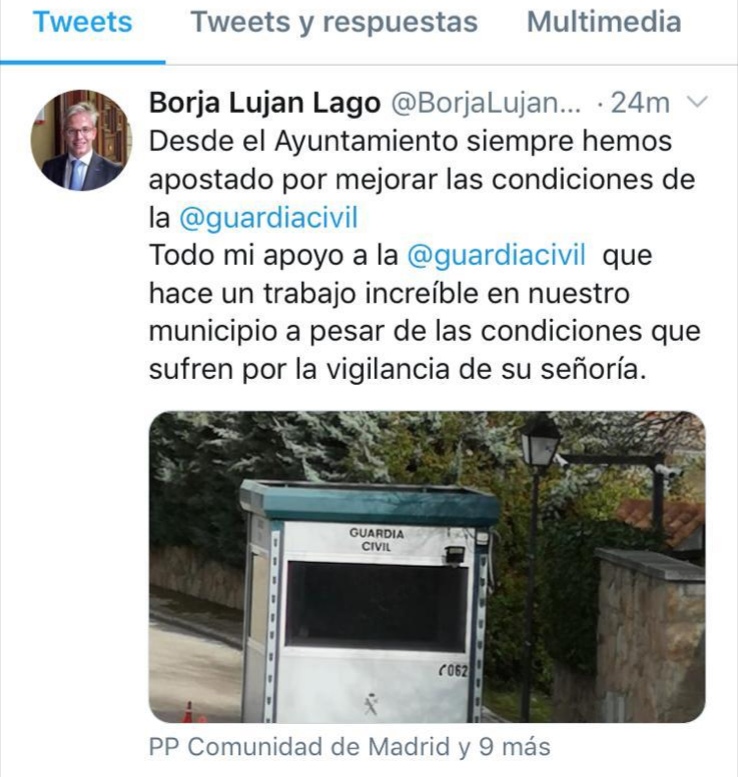
Task: Click the Borja Lujan Lago display name
Action: (x=265, y=103)
